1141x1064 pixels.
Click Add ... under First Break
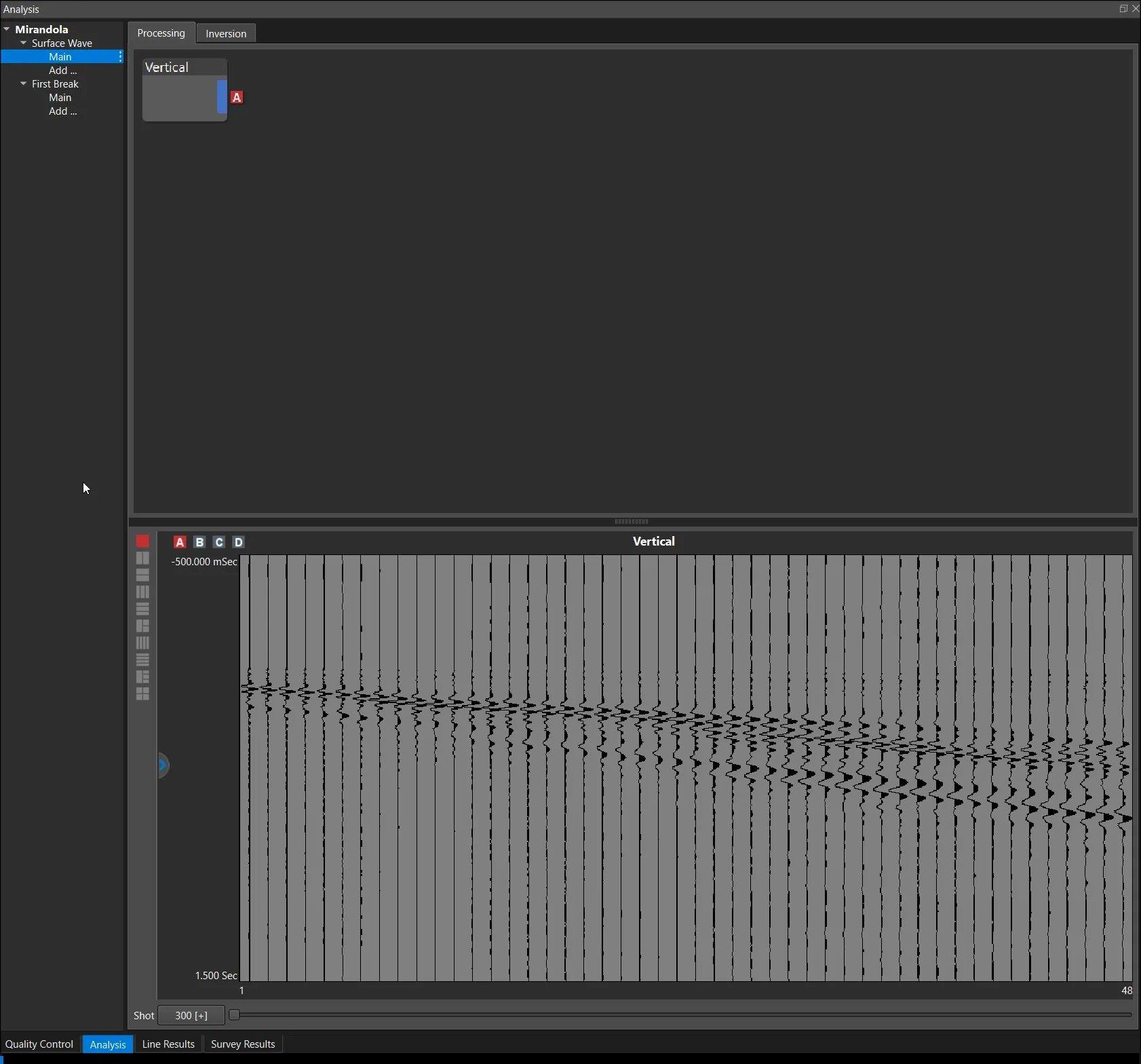coord(62,111)
